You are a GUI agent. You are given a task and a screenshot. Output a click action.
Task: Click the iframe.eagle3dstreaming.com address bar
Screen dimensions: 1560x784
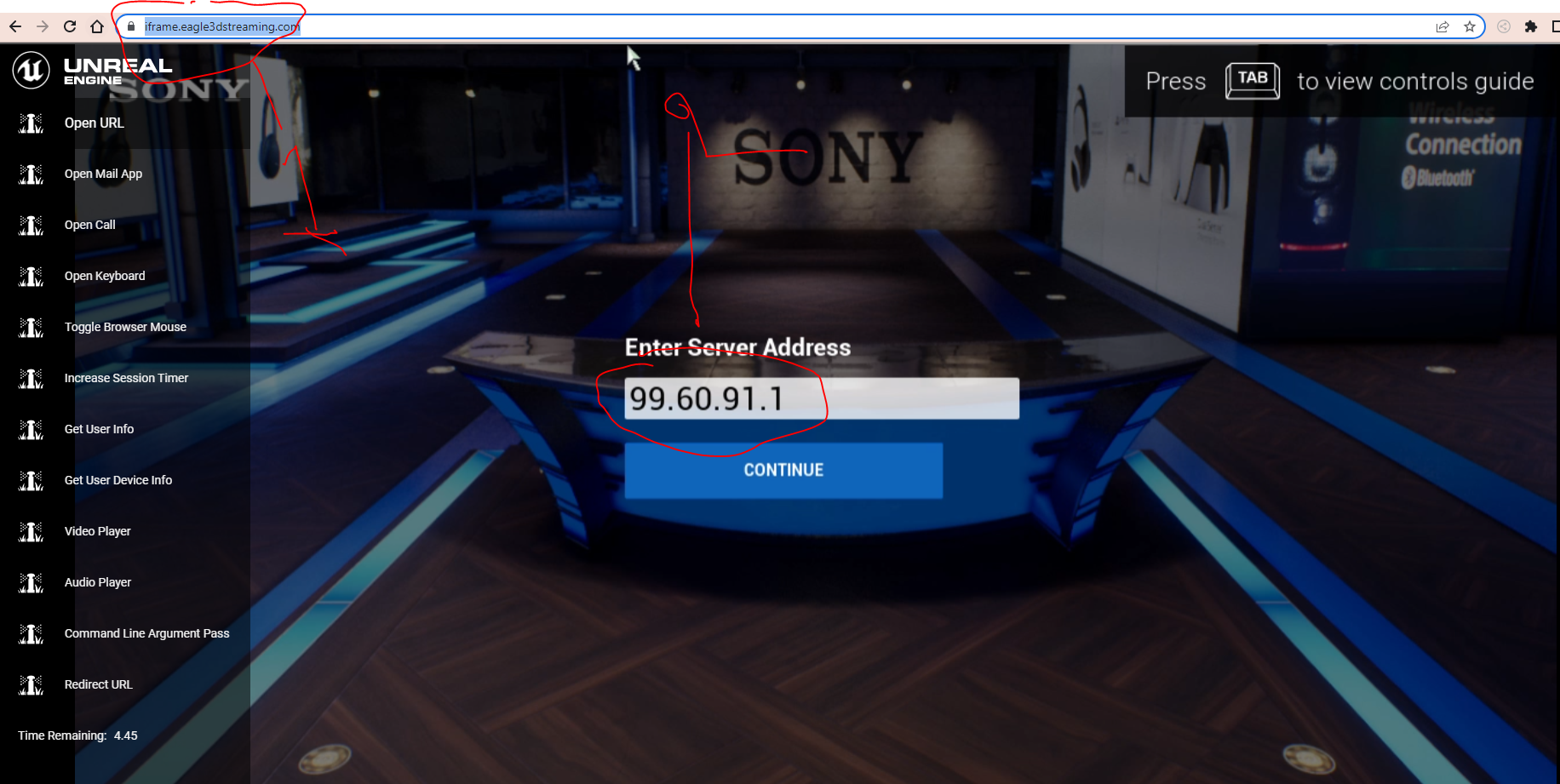[x=800, y=26]
